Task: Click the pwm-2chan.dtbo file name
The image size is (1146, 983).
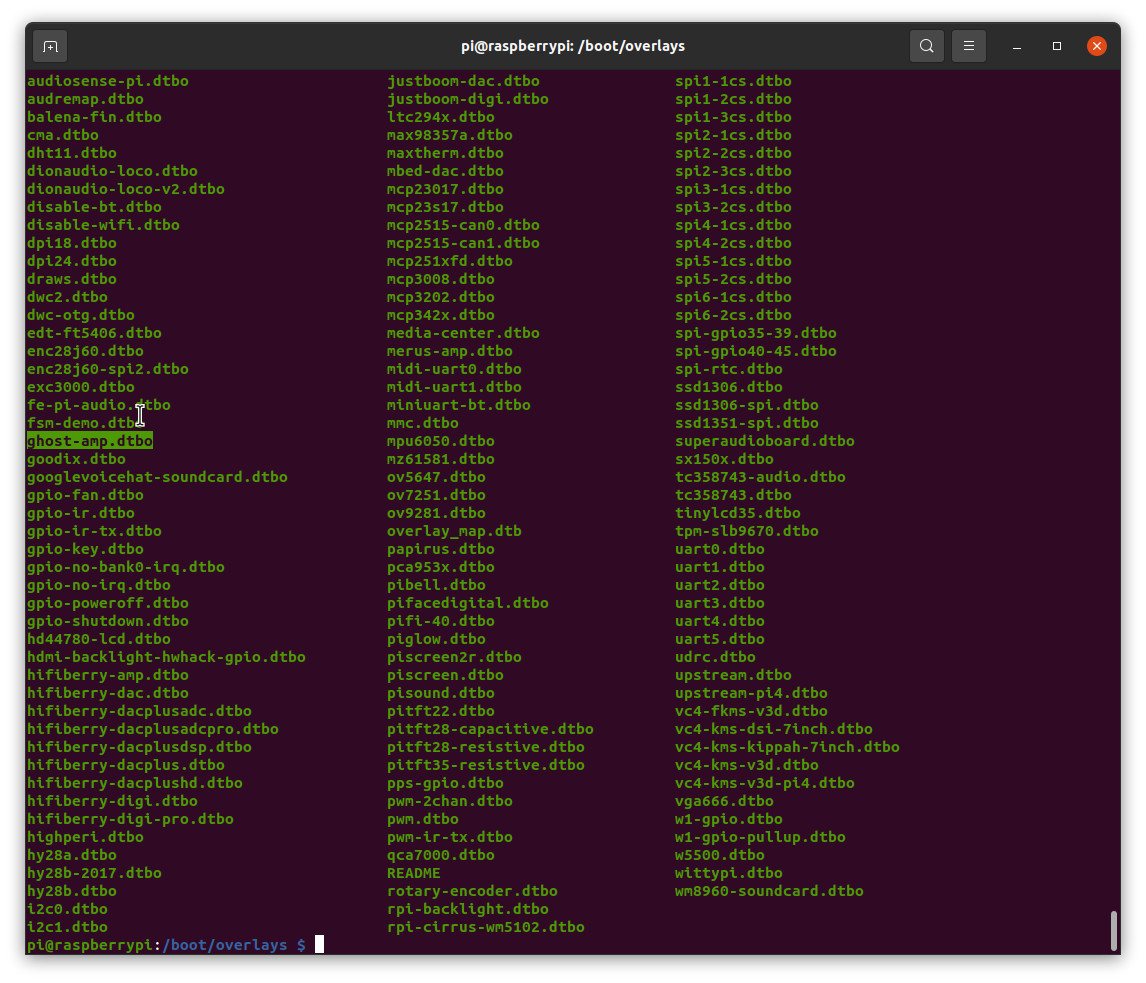Action: coord(449,801)
